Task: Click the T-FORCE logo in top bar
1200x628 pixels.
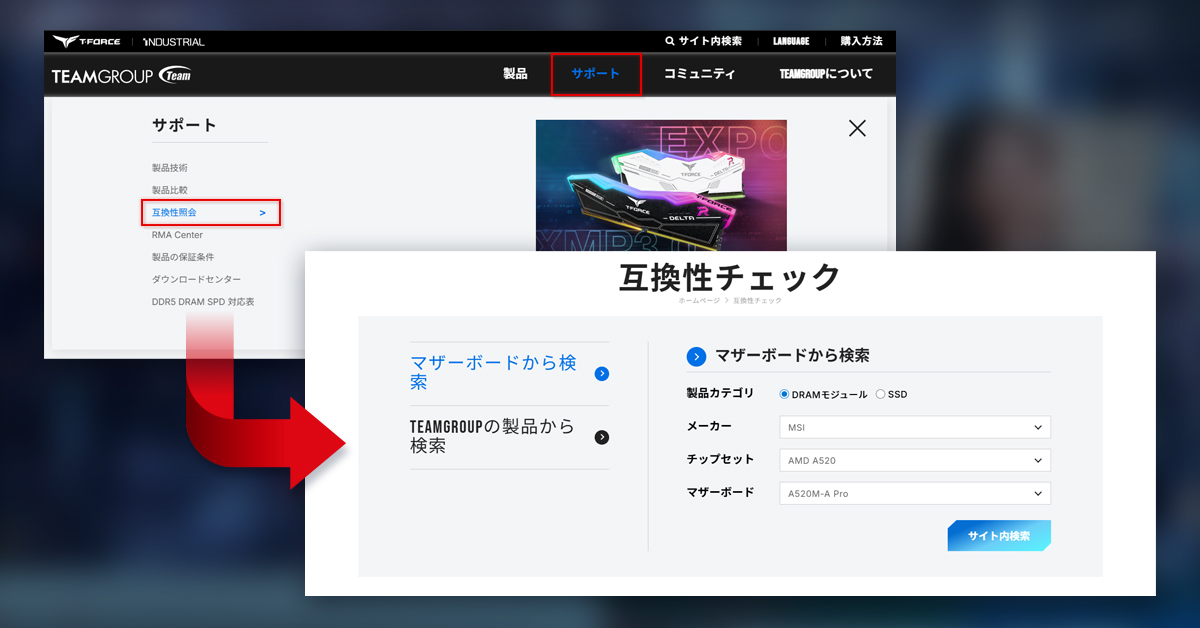Action: (87, 41)
